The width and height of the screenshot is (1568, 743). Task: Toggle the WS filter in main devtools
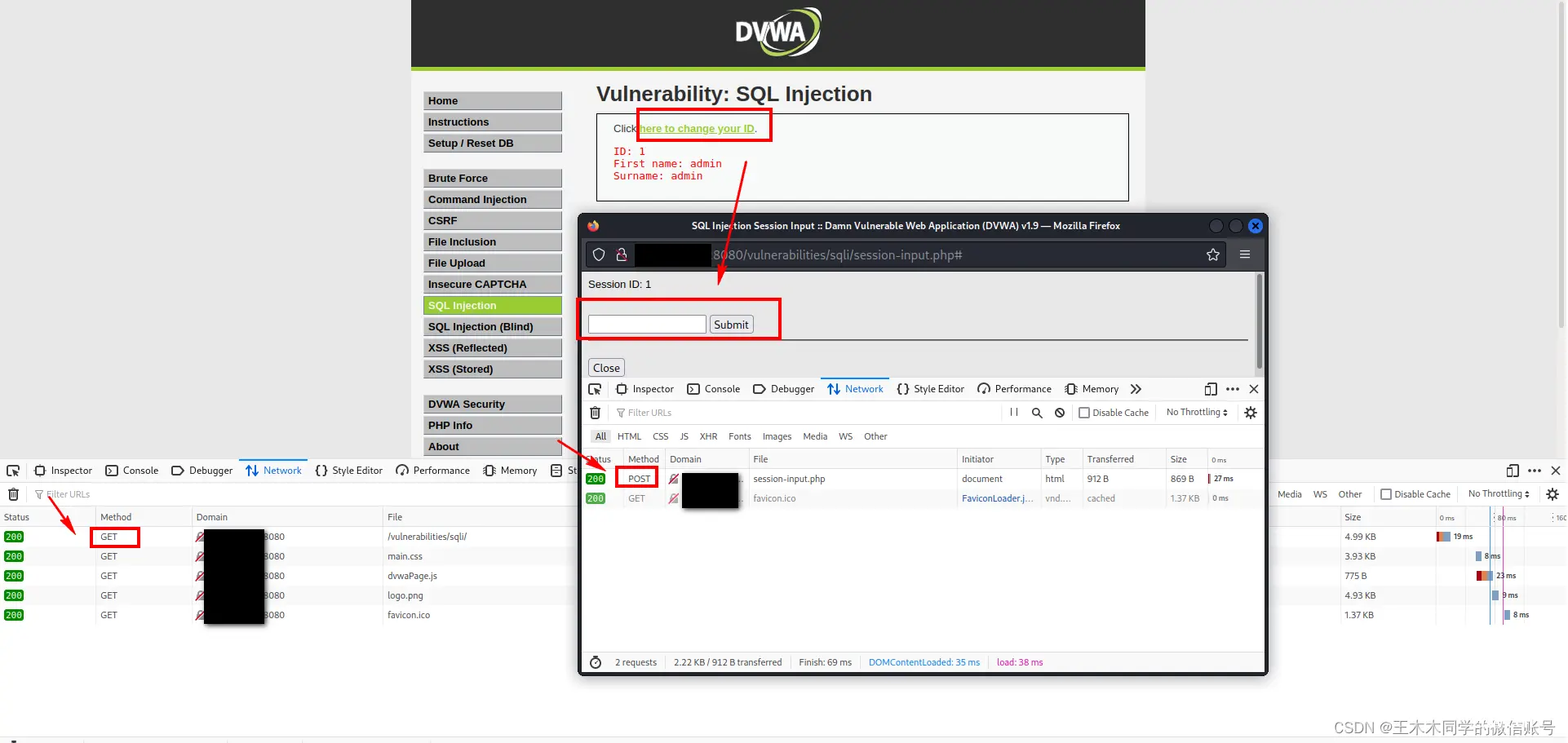(x=1320, y=494)
